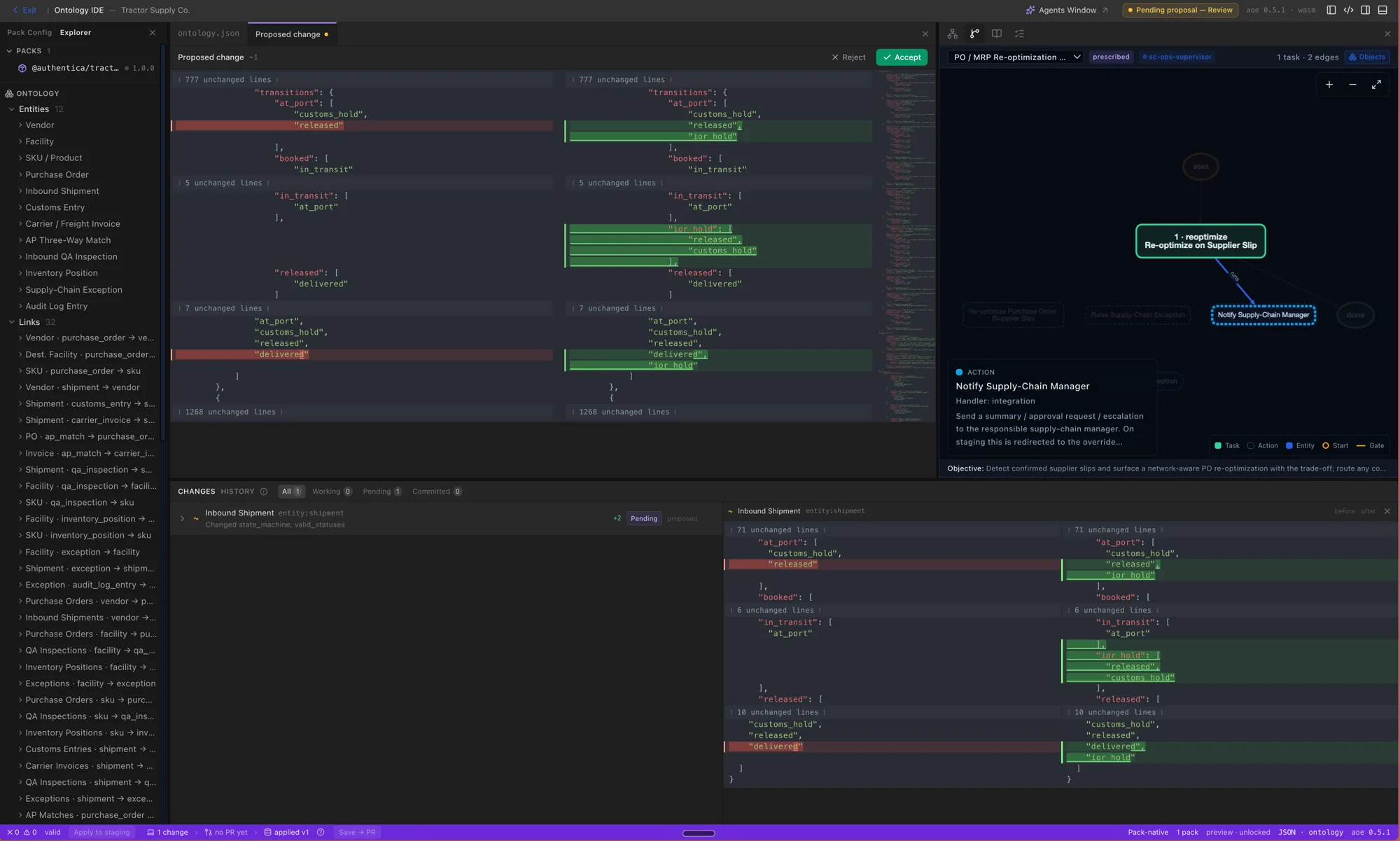This screenshot has height=841, width=1400.
Task: Open the Pack Config tab
Action: click(29, 33)
